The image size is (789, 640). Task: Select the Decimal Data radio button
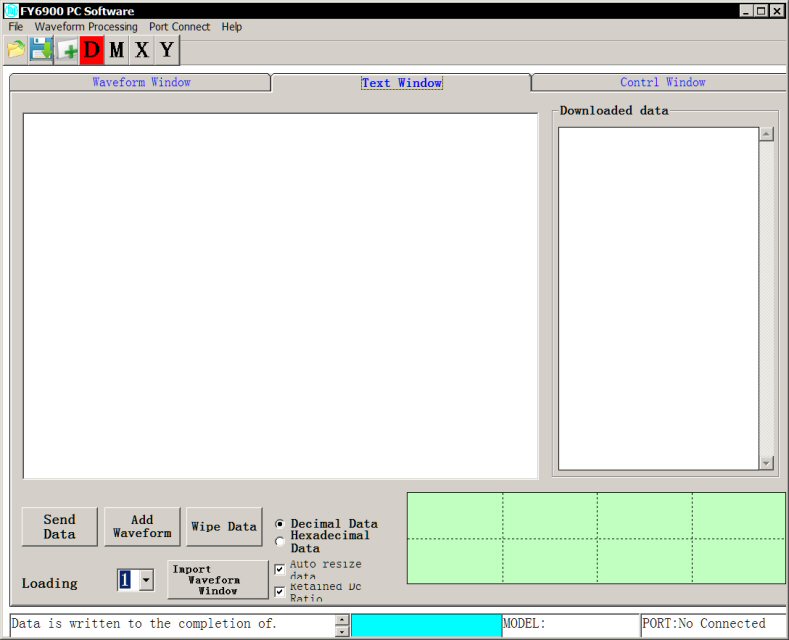pos(280,524)
